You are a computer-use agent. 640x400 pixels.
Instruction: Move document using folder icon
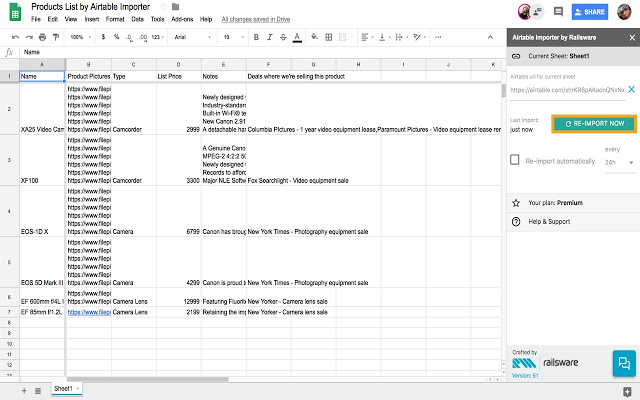coord(176,7)
